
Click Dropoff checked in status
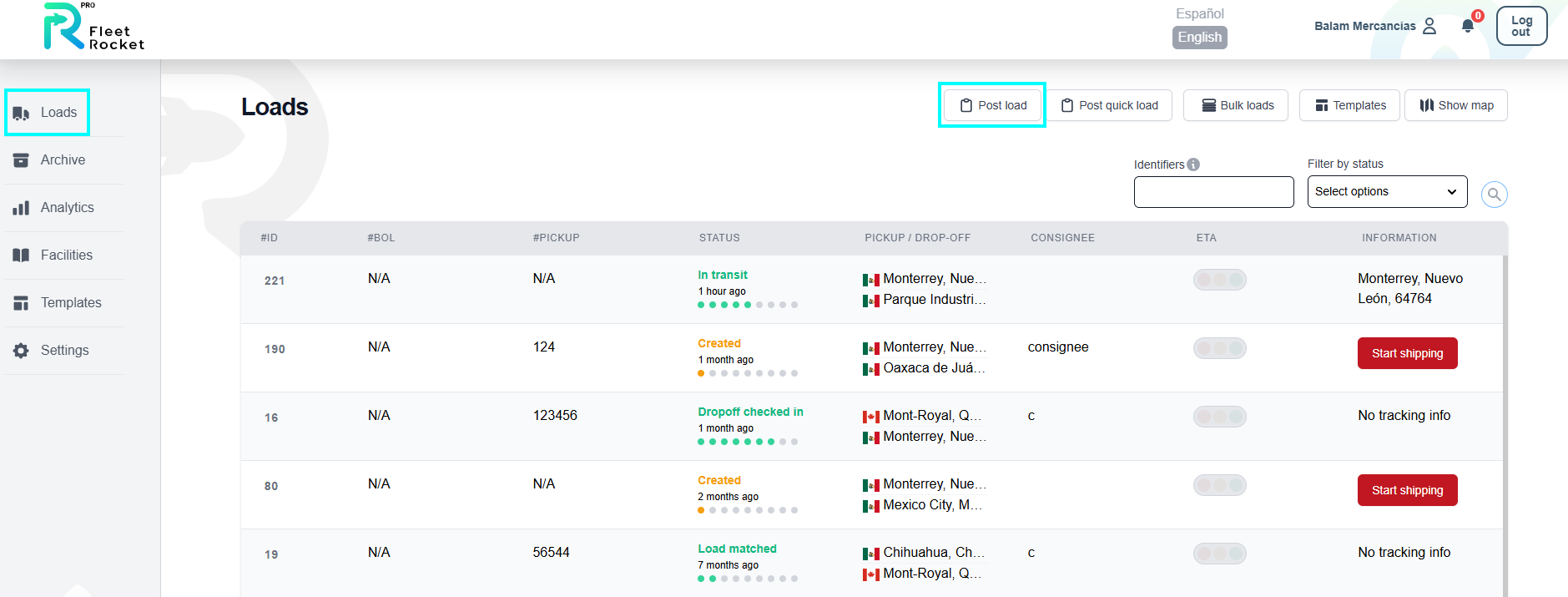750,412
